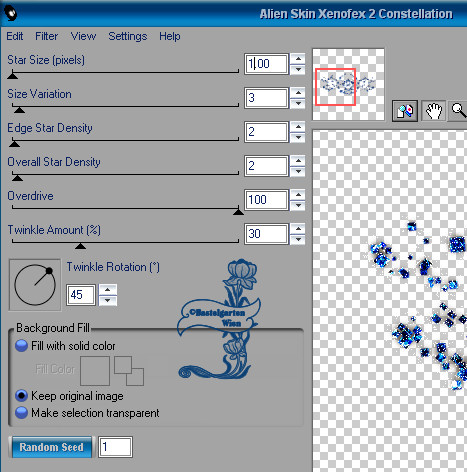Increase Star Size with up arrow
Screen dimensions: 467x472
(298, 59)
